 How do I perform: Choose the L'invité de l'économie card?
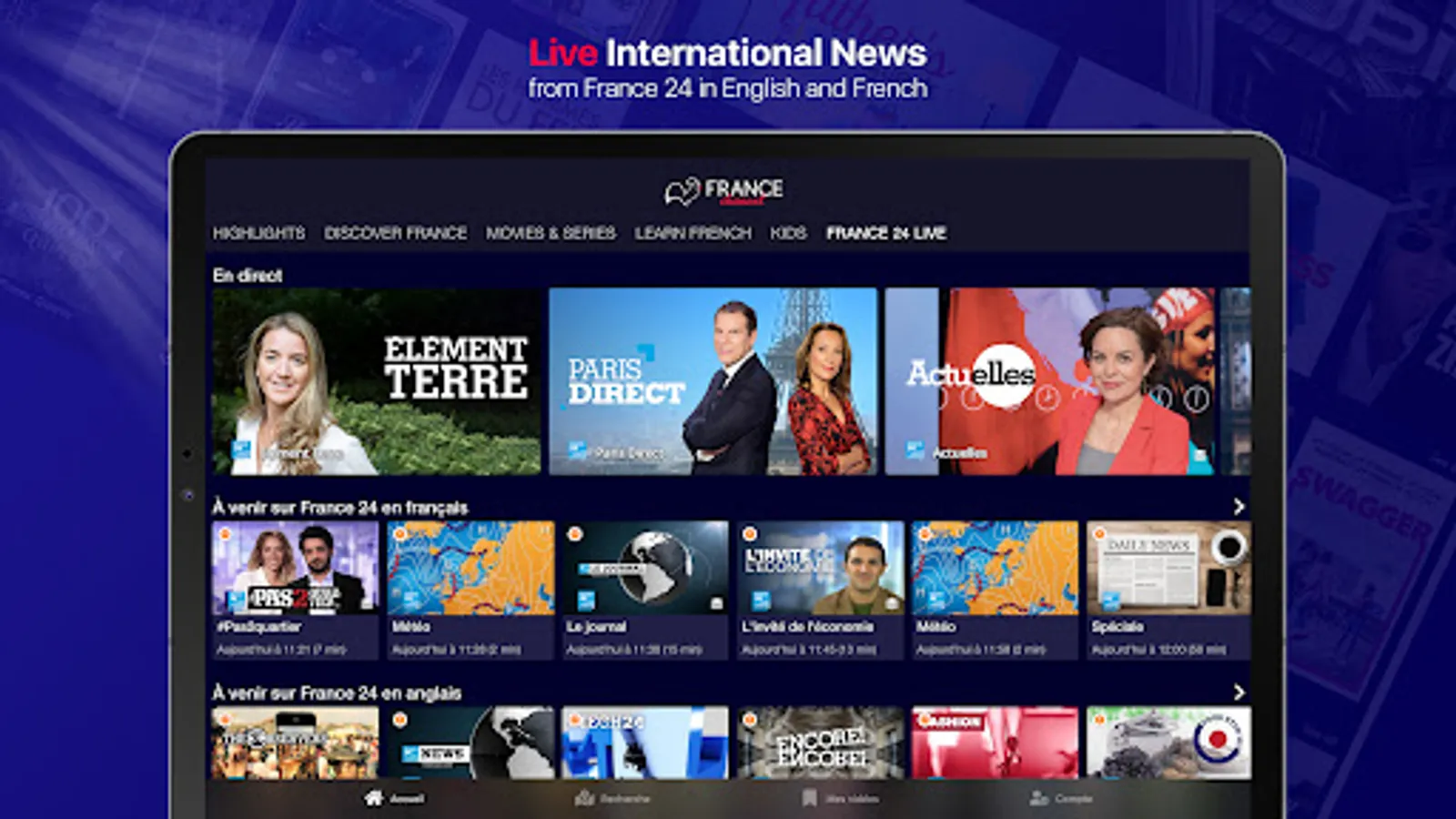[x=821, y=590]
